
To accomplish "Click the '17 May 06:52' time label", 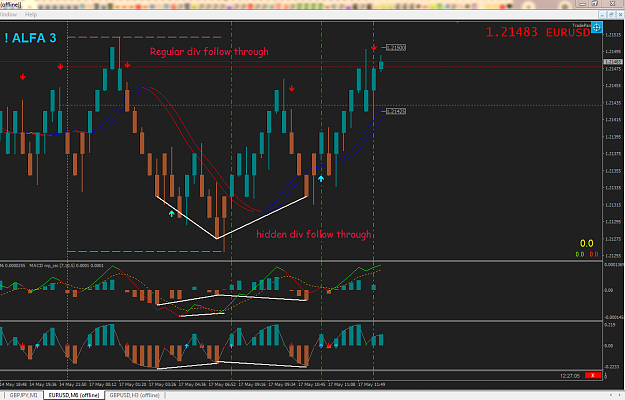I will (x=223, y=384).
